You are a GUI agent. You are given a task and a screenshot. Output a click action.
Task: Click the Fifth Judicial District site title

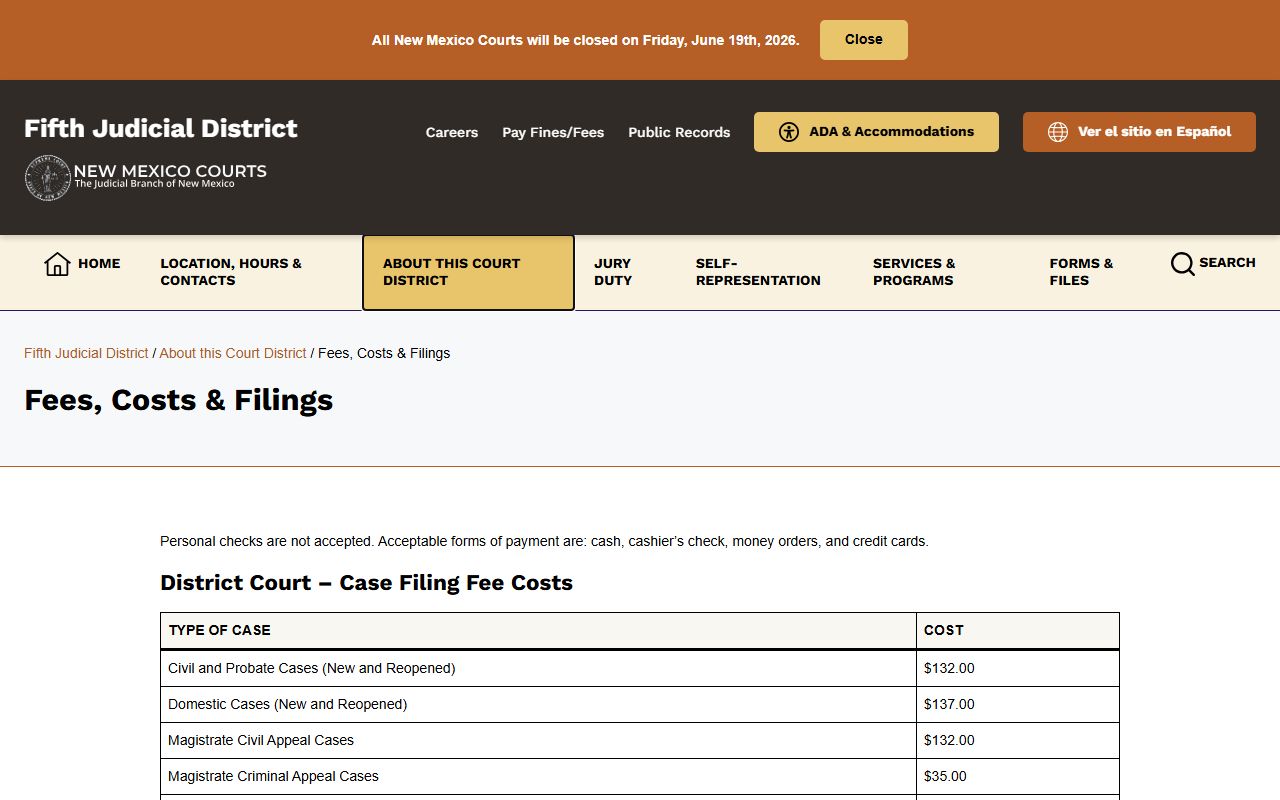point(161,128)
